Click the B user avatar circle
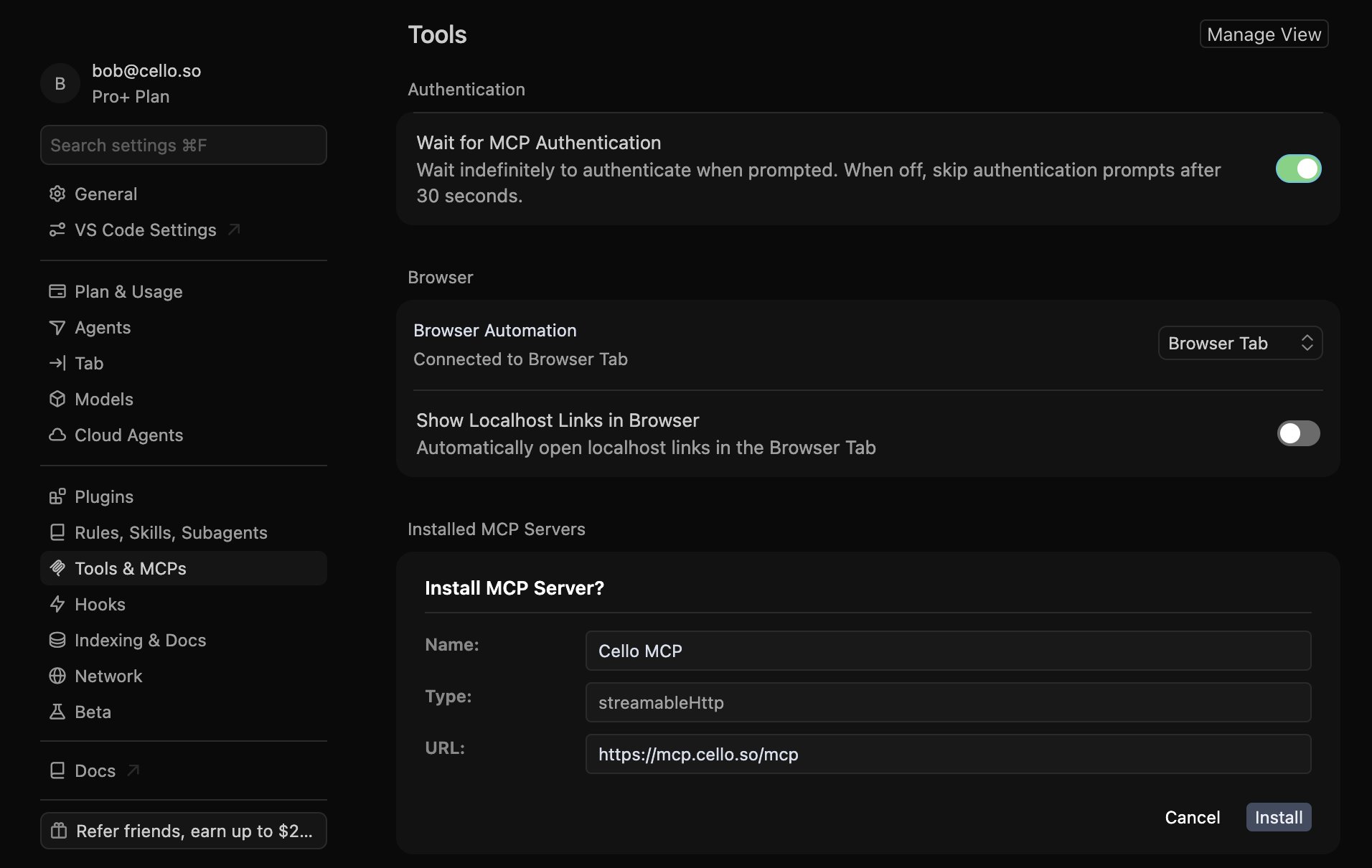The width and height of the screenshot is (1372, 868). click(60, 83)
